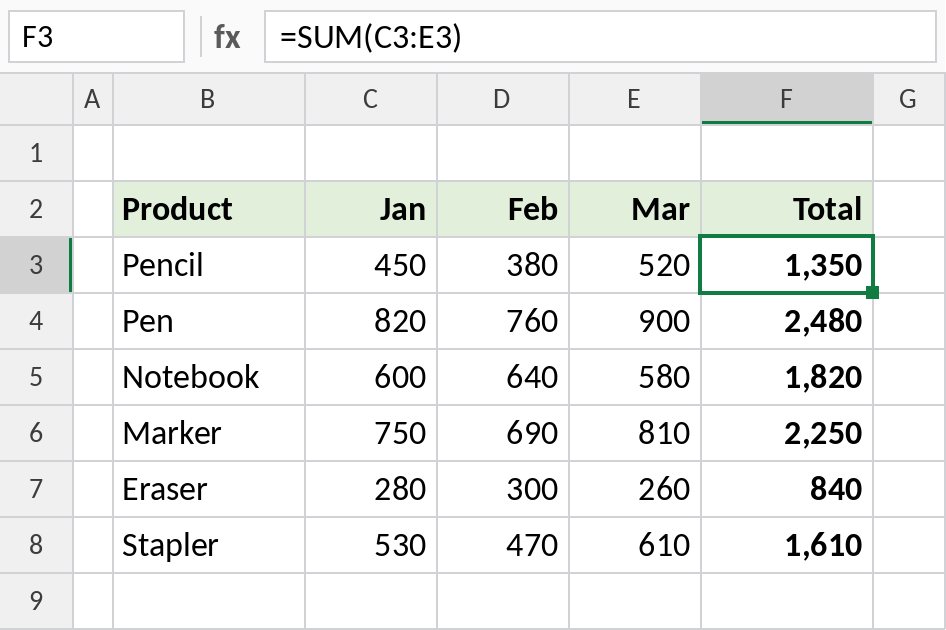Viewport: 946px width, 630px height.
Task: Select Notebook's Feb value 640
Action: (503, 377)
